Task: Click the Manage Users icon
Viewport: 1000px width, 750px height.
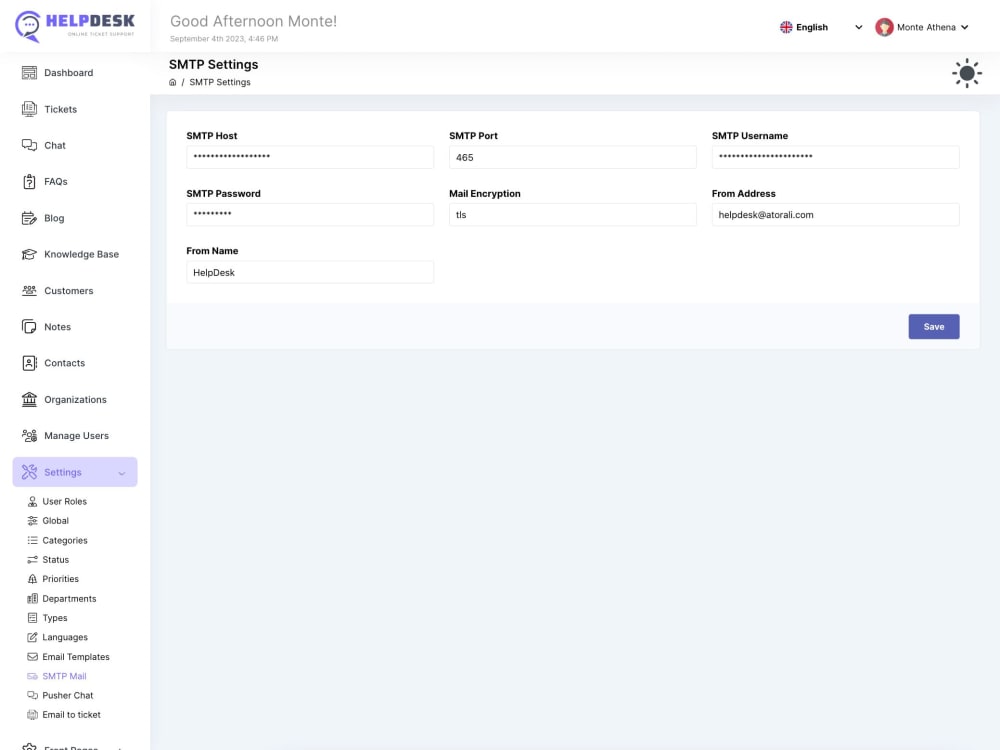Action: click(x=29, y=436)
